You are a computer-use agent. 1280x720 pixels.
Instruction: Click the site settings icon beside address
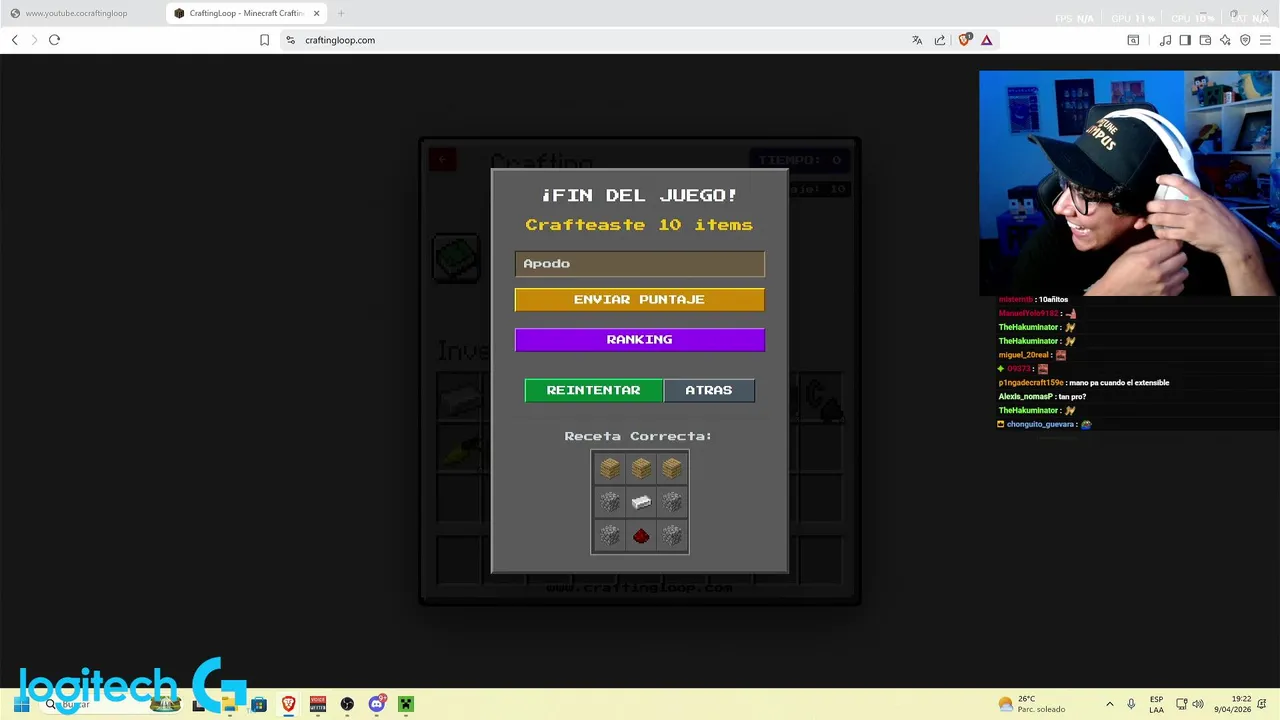click(290, 40)
